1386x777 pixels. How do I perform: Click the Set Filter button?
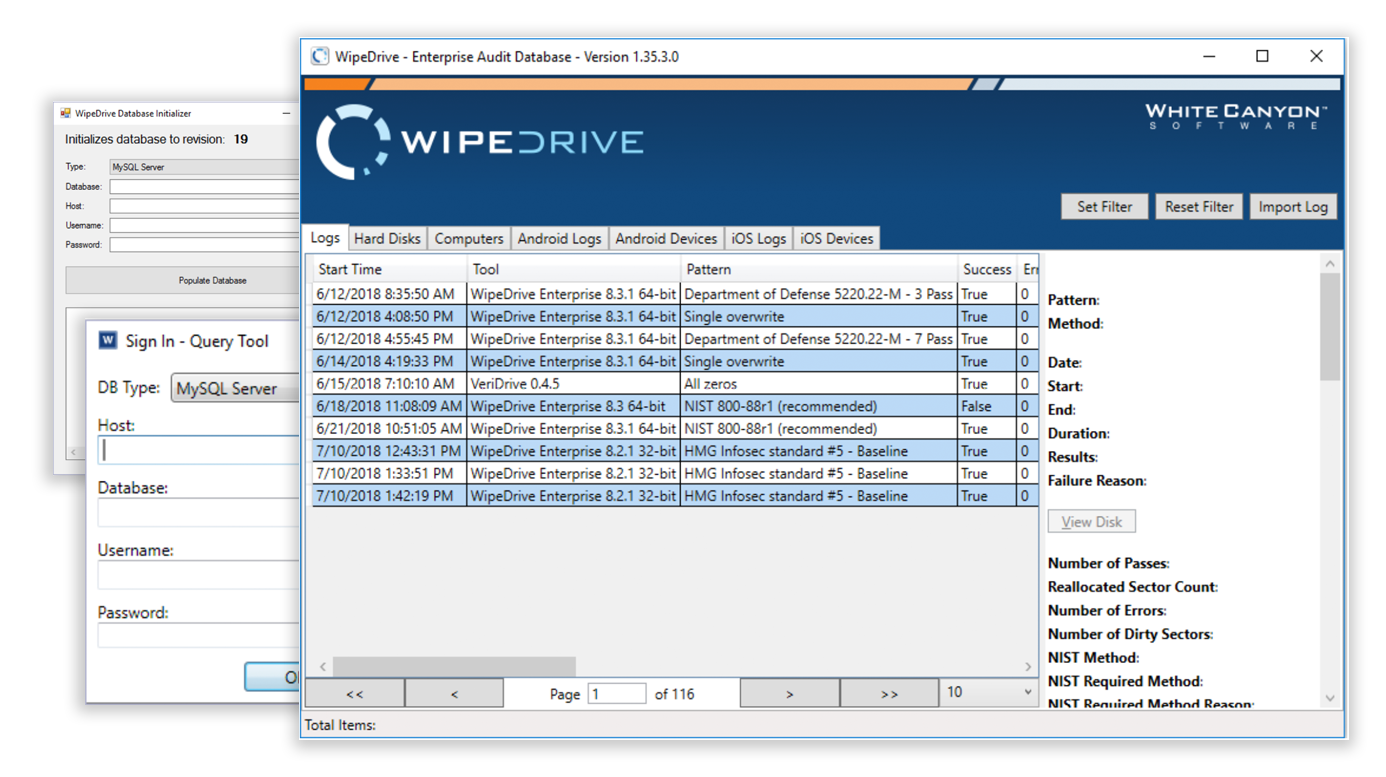tap(1104, 206)
